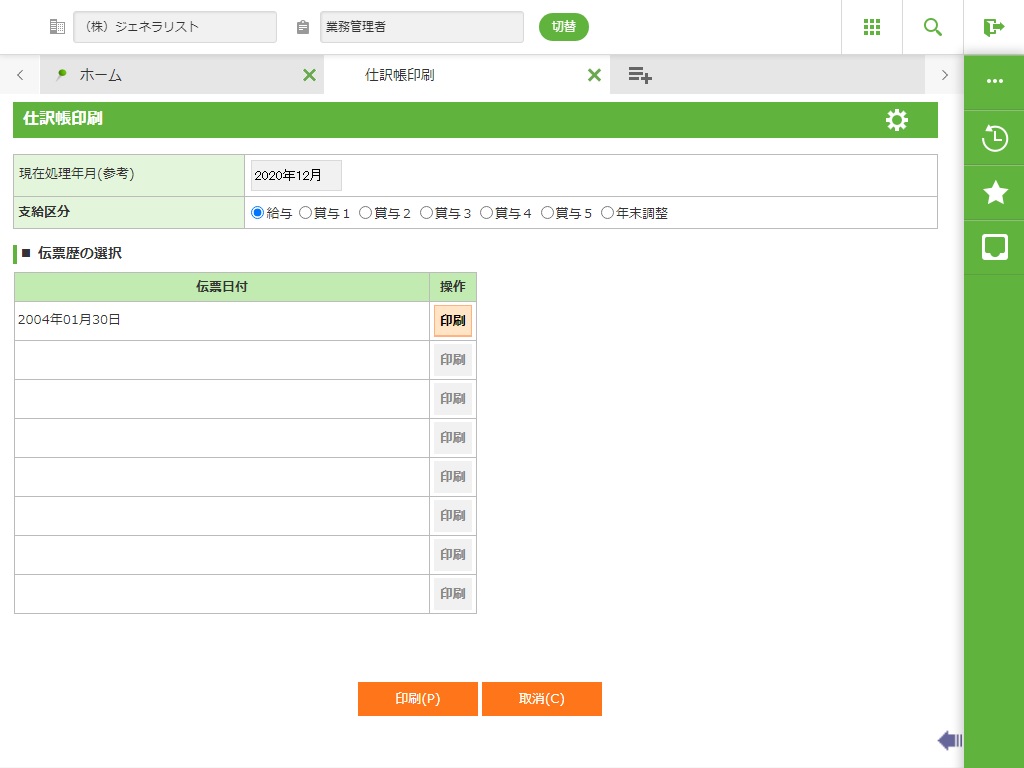Open the three-dots more menu in sidebar
This screenshot has height=768, width=1024.
tap(994, 81)
